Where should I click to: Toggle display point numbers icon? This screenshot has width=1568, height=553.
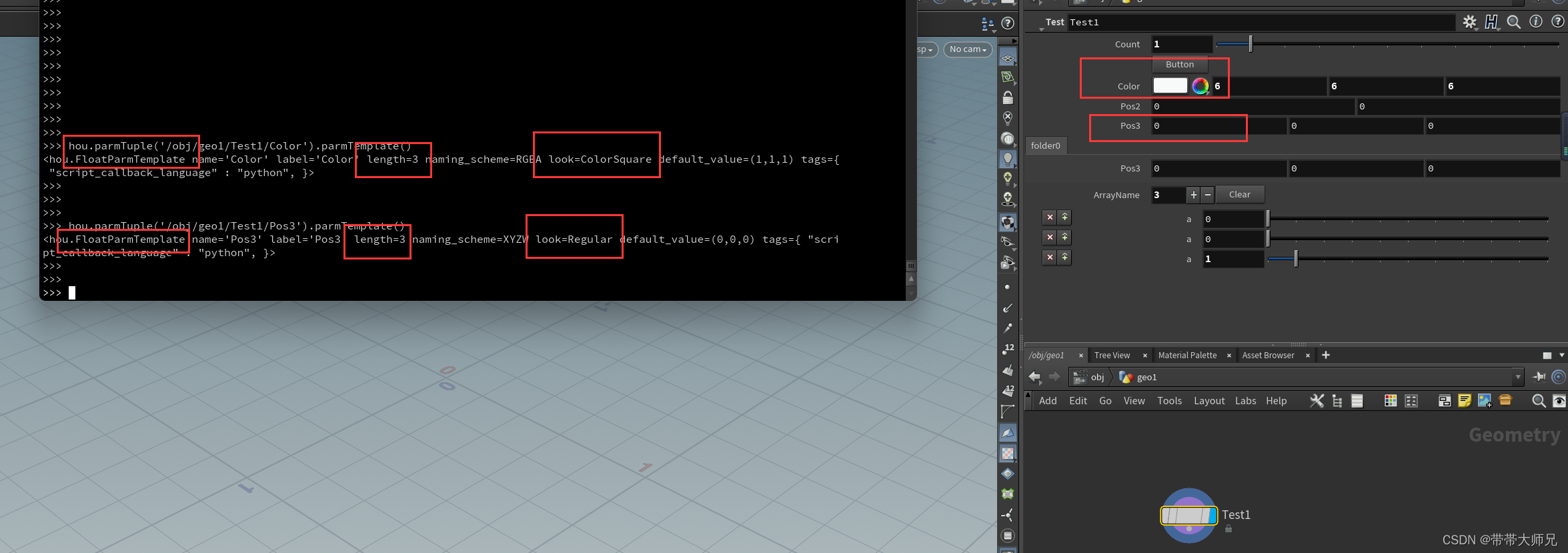[1008, 348]
